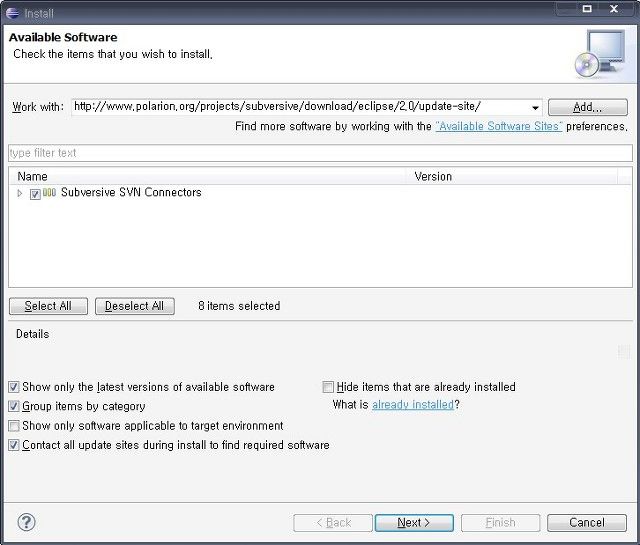
Task: Maximize the Install dialog window
Action: click(x=587, y=9)
